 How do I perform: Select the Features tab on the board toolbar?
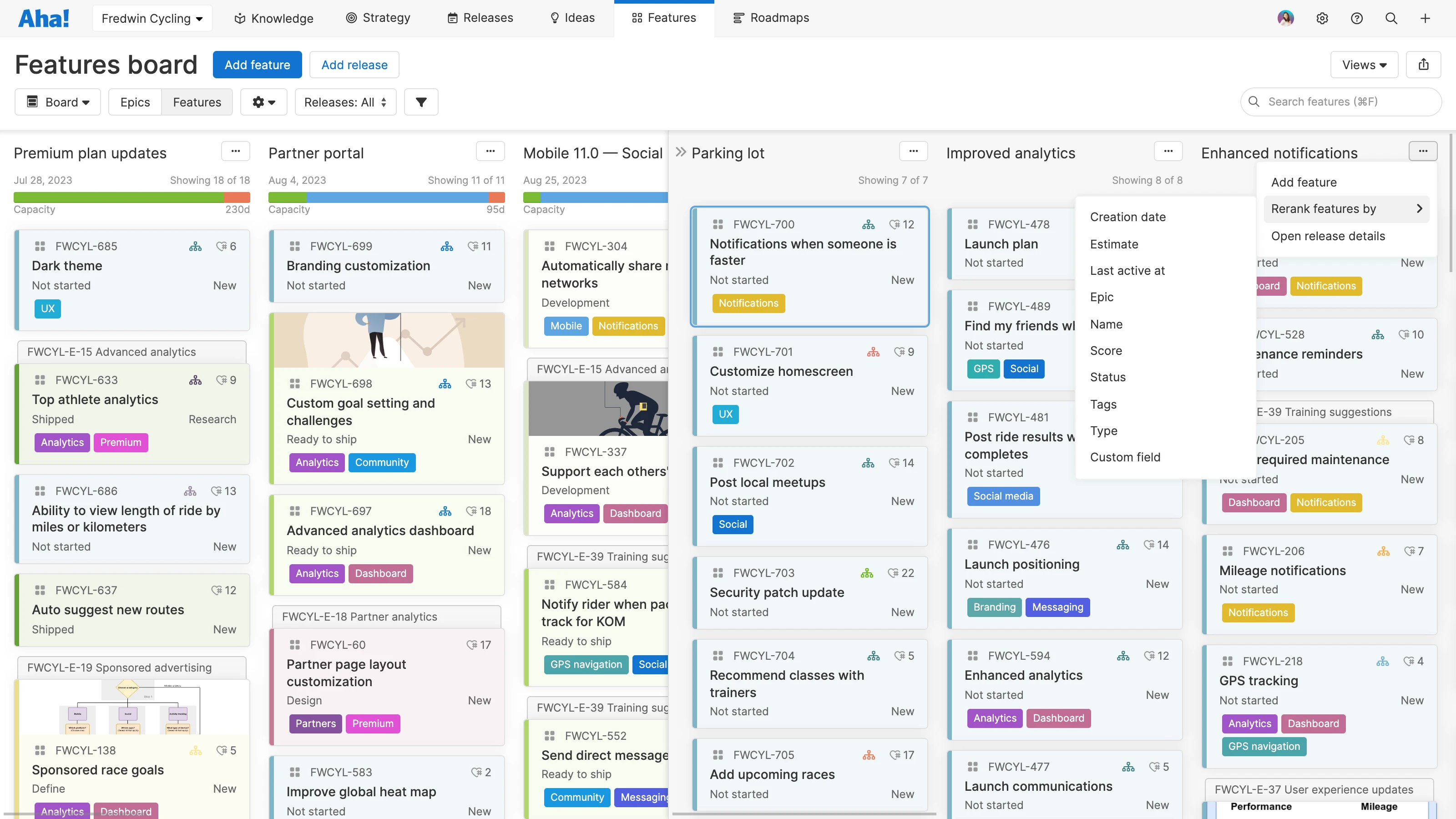click(197, 102)
